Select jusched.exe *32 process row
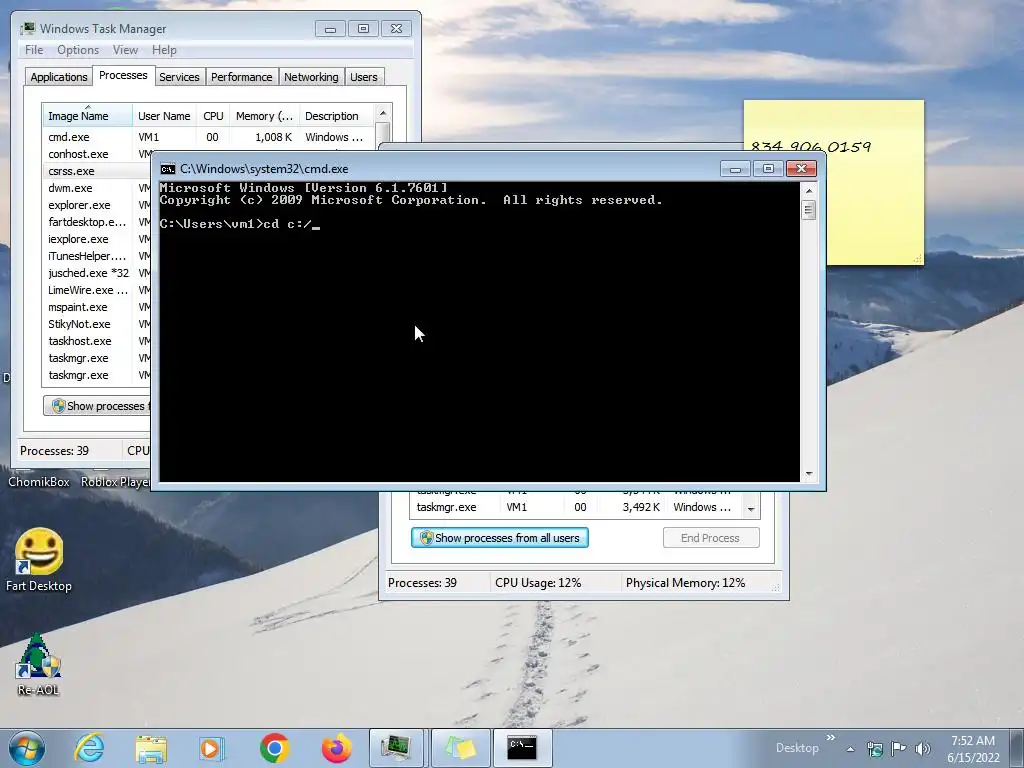Image resolution: width=1024 pixels, height=768 pixels. coord(97,273)
